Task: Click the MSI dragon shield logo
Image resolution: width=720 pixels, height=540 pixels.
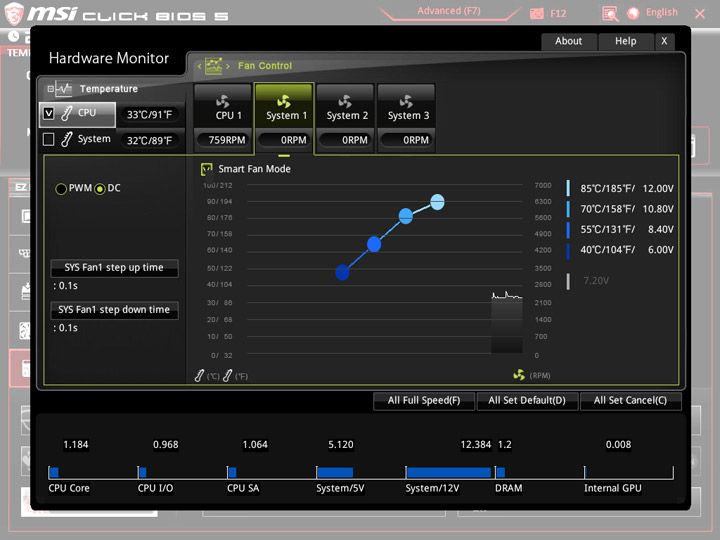Action: click(14, 14)
